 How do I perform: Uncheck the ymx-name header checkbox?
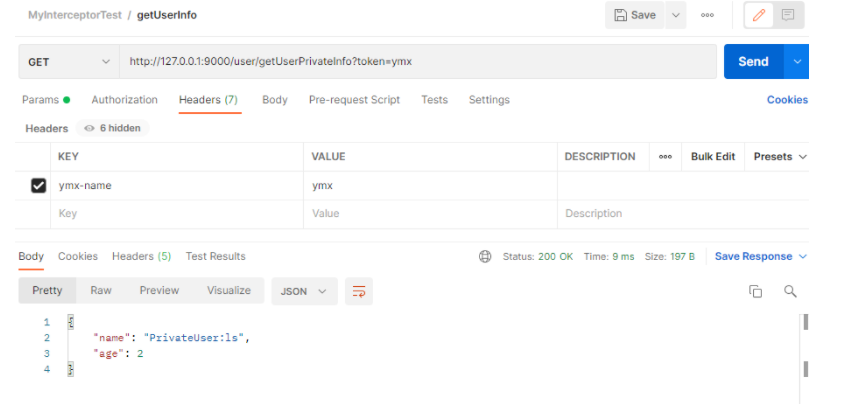[x=38, y=186]
